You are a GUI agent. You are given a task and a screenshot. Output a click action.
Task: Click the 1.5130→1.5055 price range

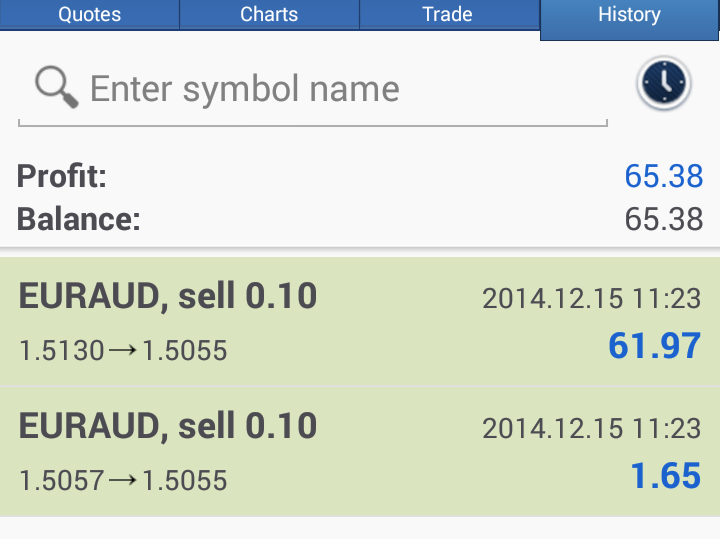click(123, 350)
